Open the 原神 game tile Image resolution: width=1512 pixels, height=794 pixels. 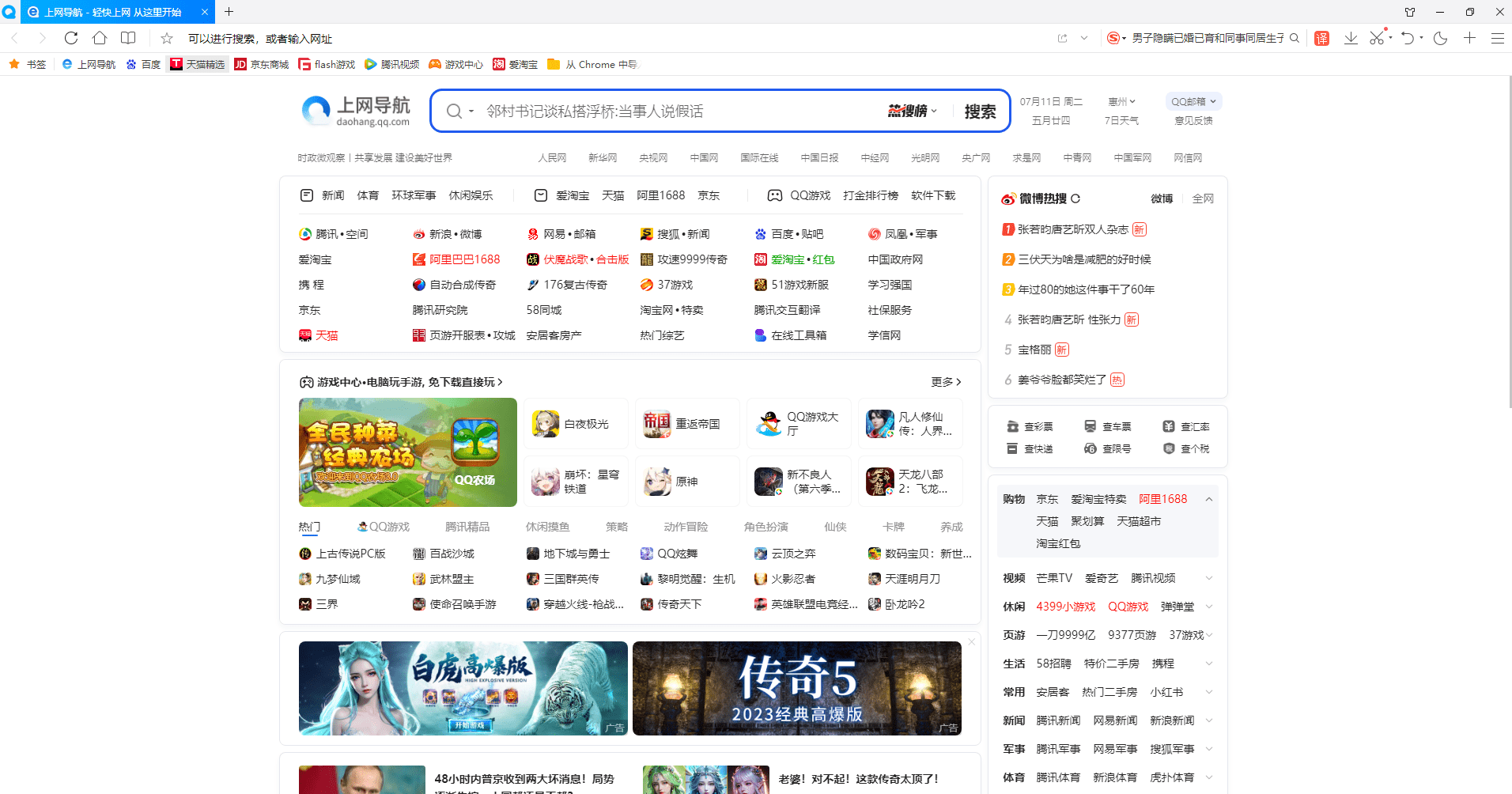pos(687,482)
